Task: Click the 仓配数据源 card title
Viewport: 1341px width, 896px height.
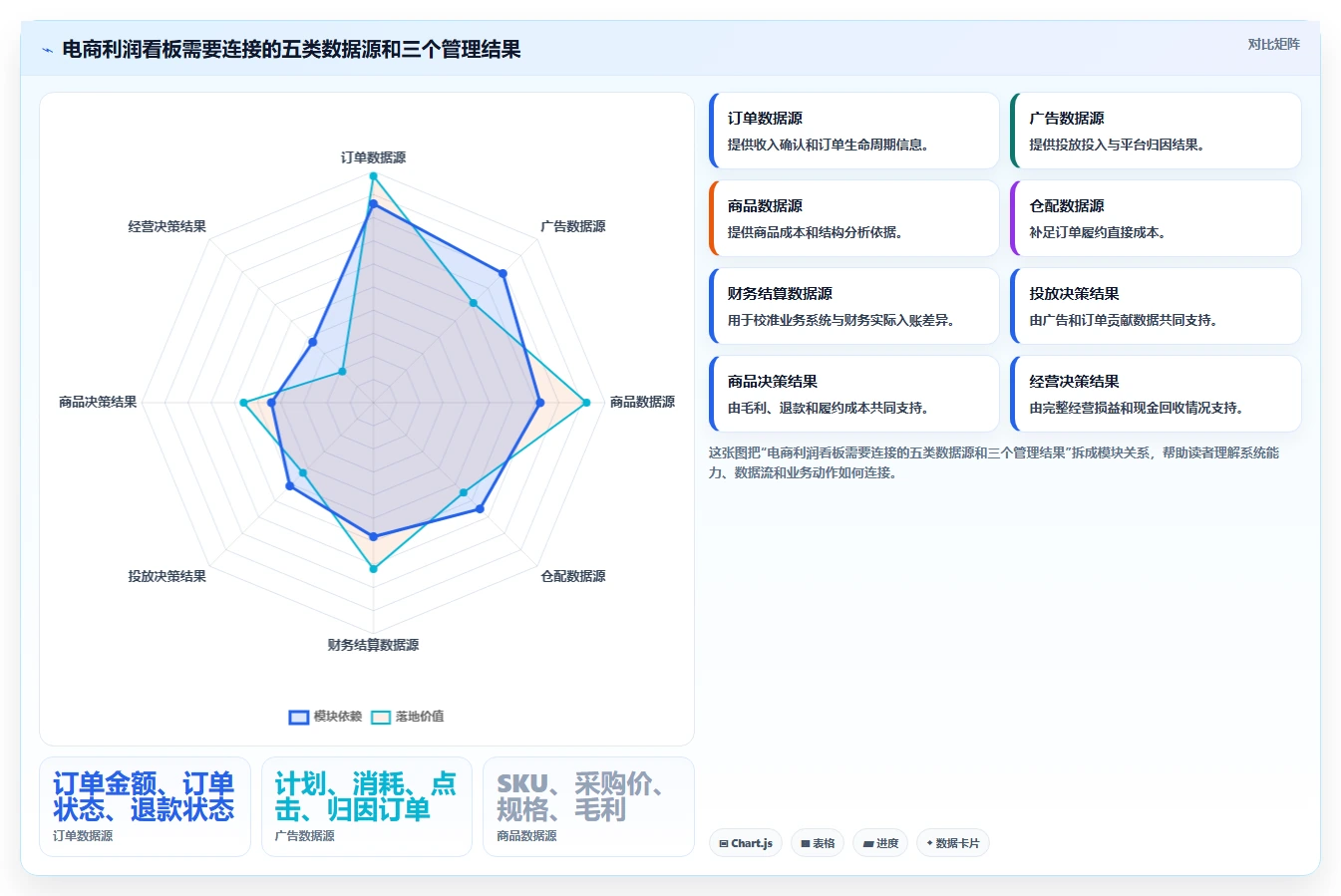Action: tap(1067, 206)
